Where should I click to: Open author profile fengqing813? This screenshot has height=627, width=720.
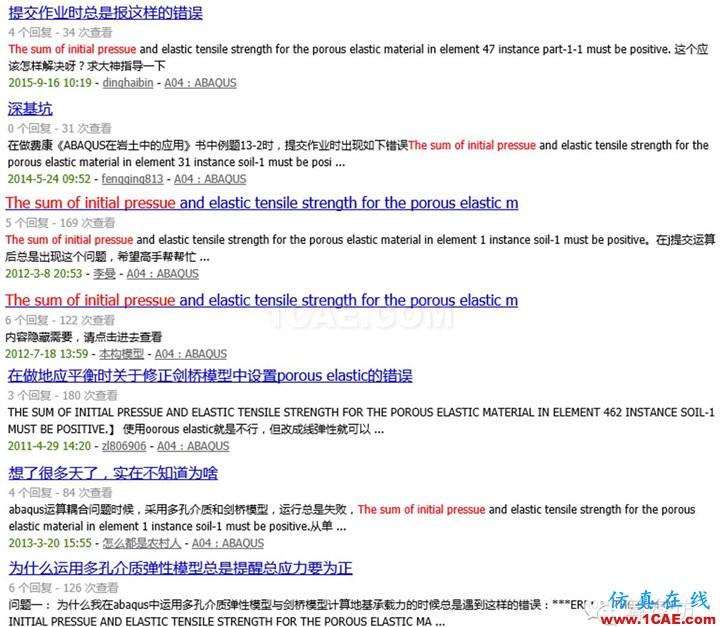[132, 179]
